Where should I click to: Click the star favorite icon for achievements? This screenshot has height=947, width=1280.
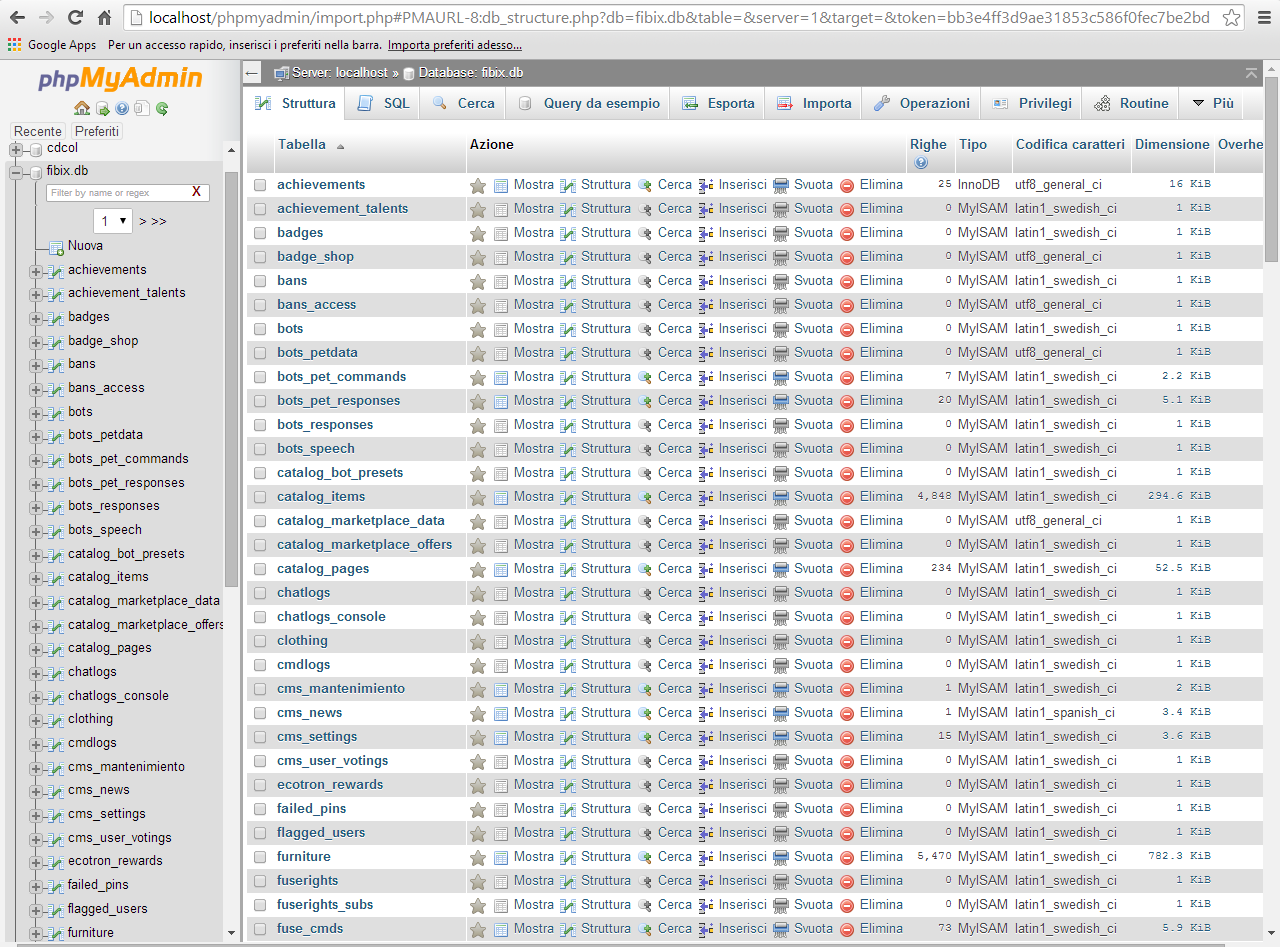[478, 185]
